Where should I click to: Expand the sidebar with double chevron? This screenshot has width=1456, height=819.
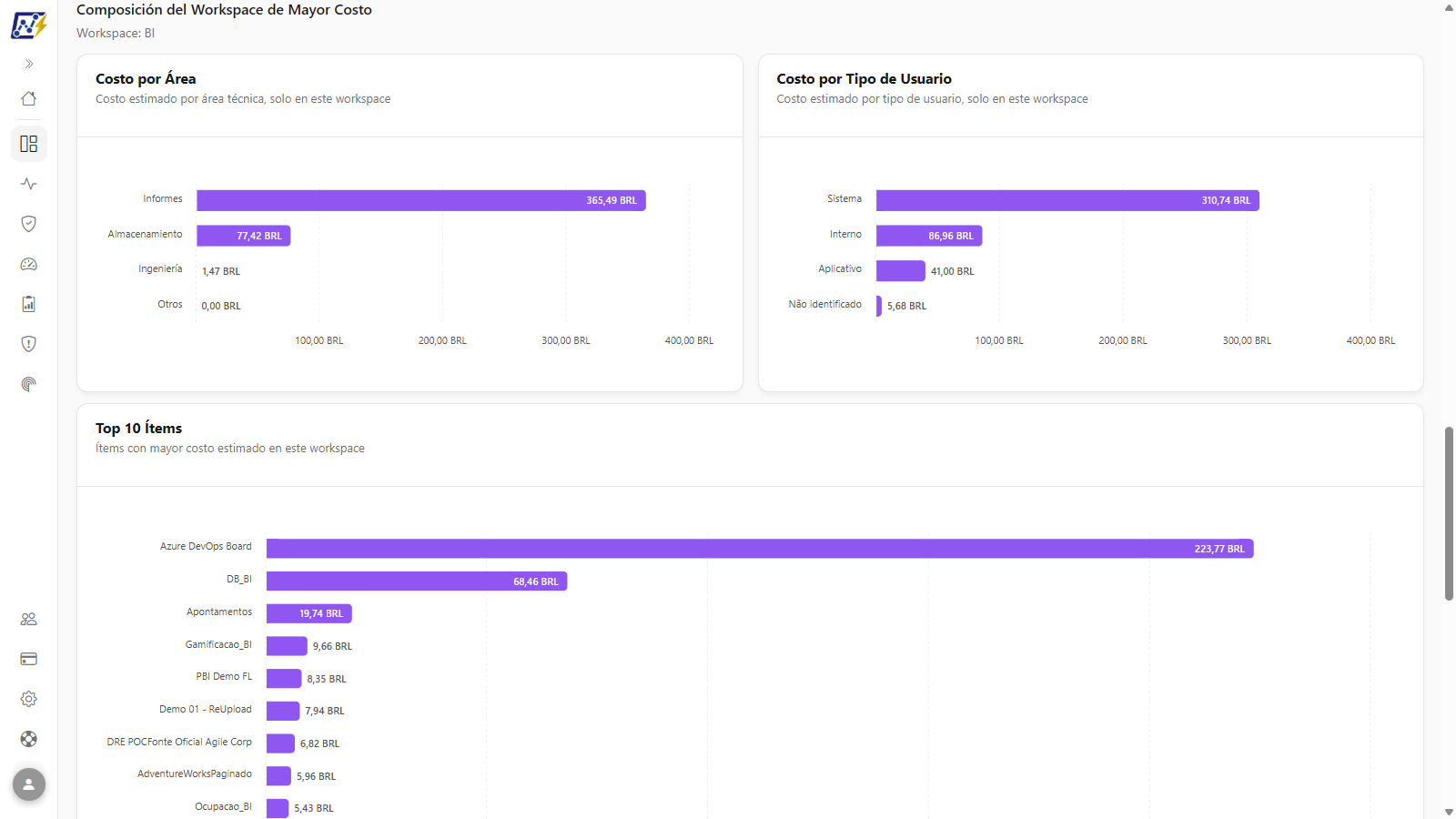pyautogui.click(x=29, y=64)
